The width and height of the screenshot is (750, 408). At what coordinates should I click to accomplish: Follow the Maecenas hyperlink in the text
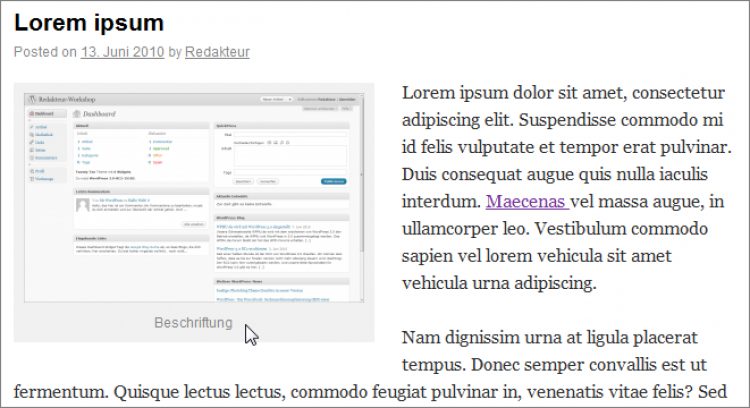(524, 202)
